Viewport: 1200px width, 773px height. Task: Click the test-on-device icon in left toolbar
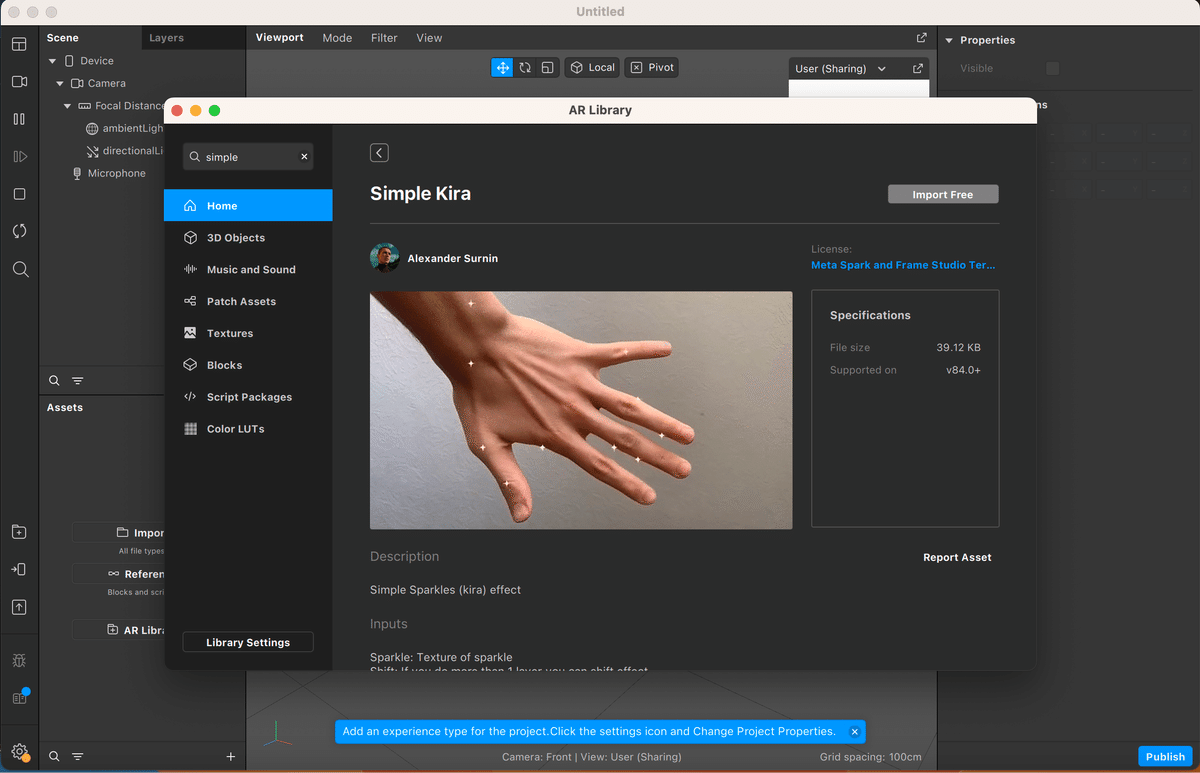pos(19,569)
